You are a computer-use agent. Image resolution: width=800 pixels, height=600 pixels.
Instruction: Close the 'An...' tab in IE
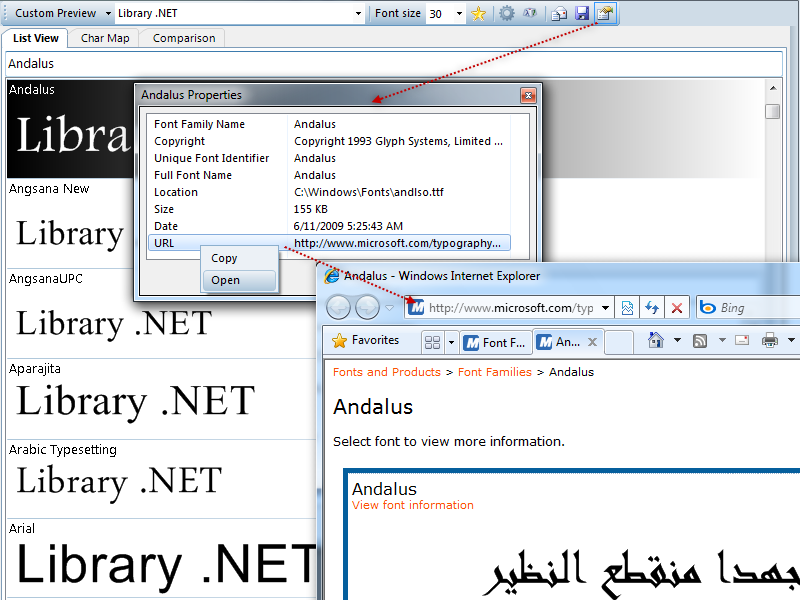[592, 342]
